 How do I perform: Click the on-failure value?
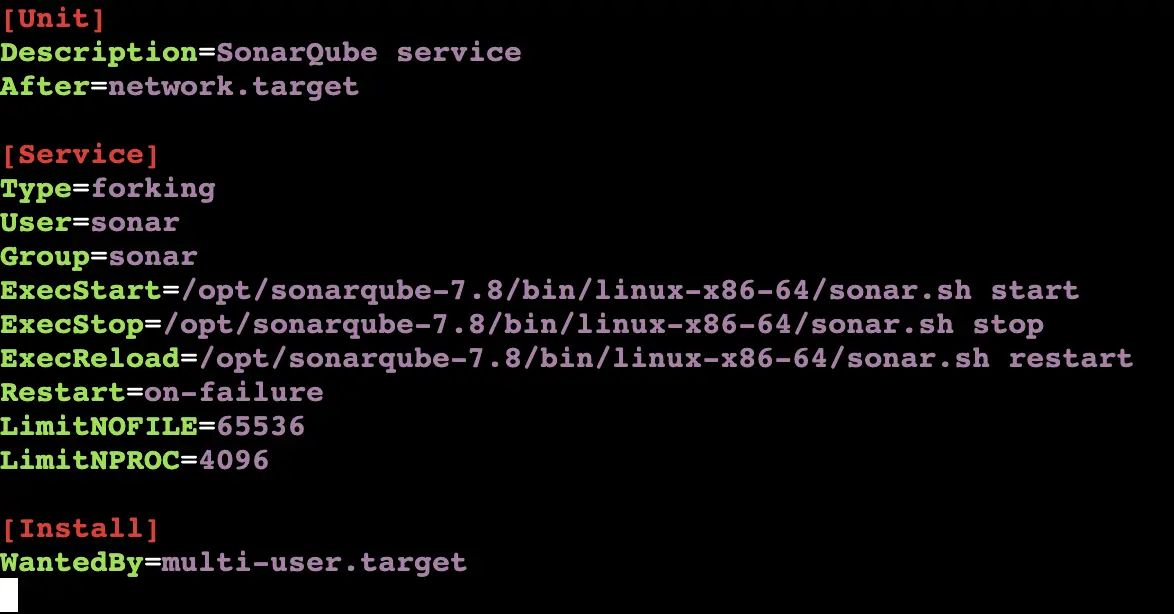pyautogui.click(x=233, y=392)
